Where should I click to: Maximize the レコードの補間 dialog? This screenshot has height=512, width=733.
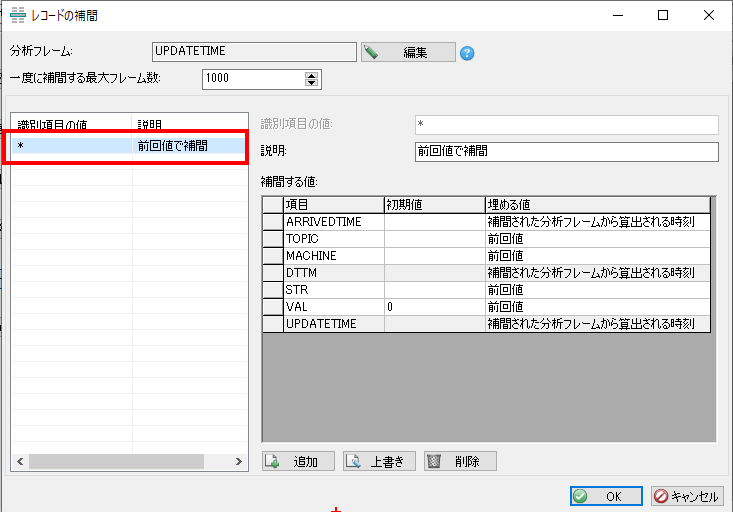pos(663,15)
